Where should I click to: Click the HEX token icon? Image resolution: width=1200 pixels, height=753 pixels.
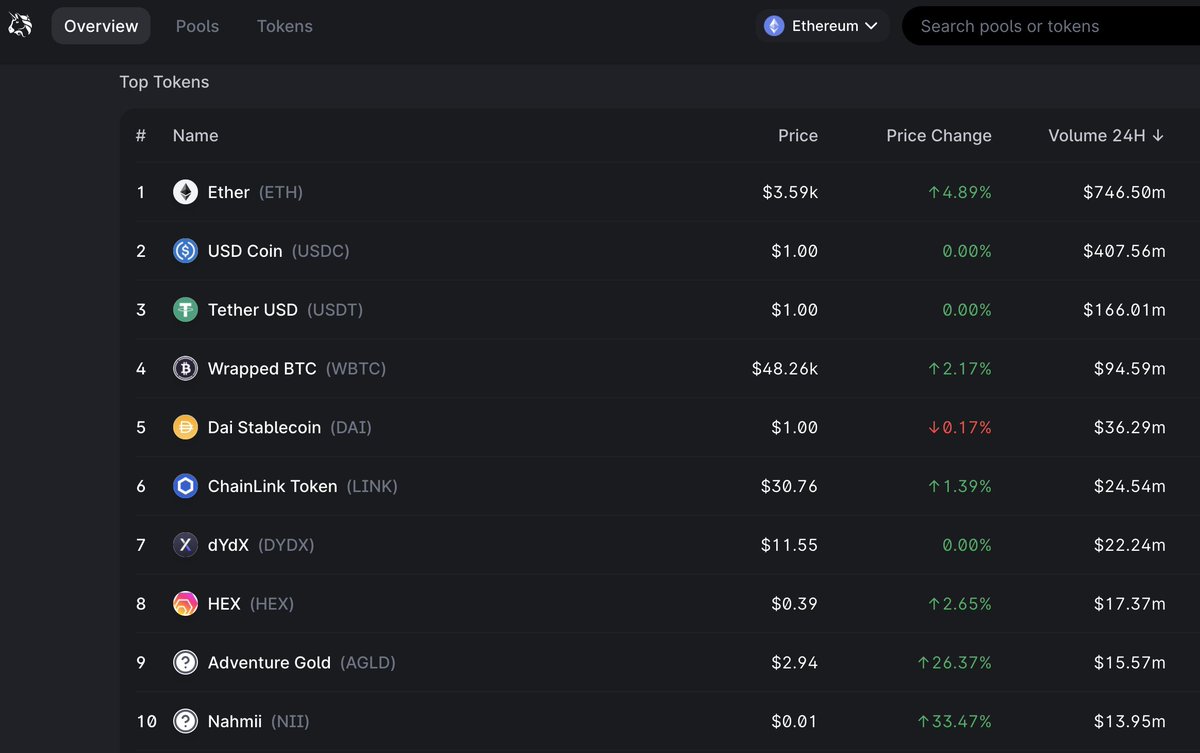185,604
